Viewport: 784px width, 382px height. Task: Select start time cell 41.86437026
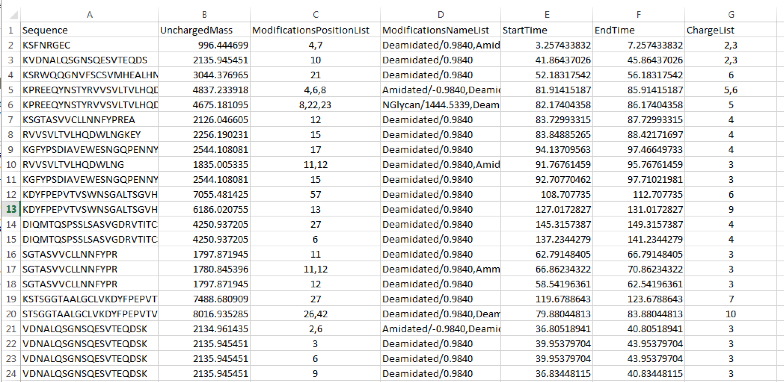[x=546, y=60]
